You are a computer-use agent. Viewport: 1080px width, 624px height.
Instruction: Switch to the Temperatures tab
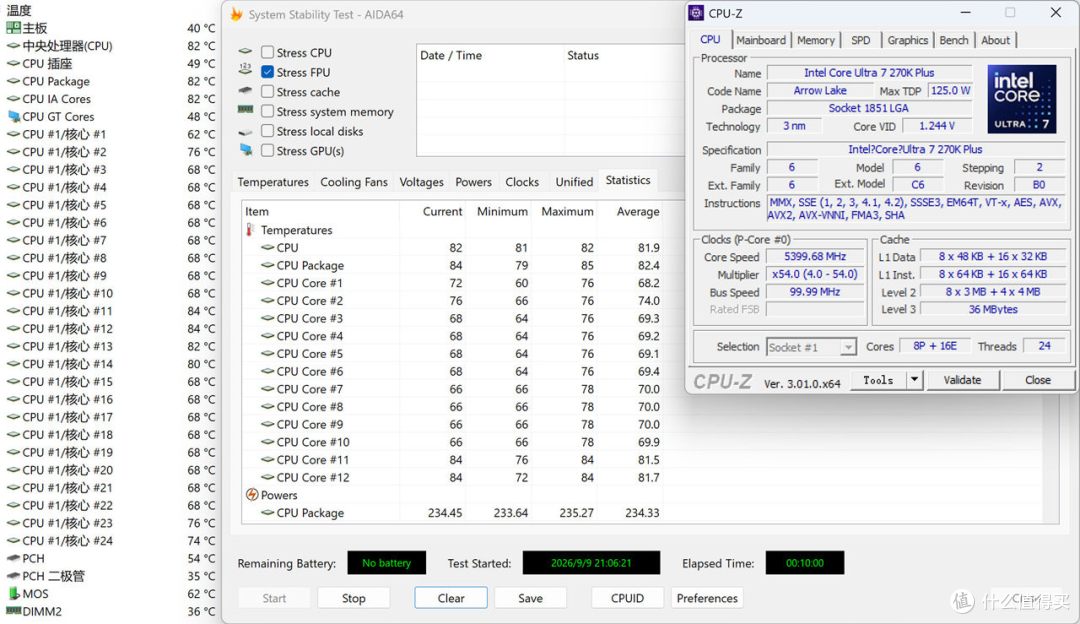point(273,182)
